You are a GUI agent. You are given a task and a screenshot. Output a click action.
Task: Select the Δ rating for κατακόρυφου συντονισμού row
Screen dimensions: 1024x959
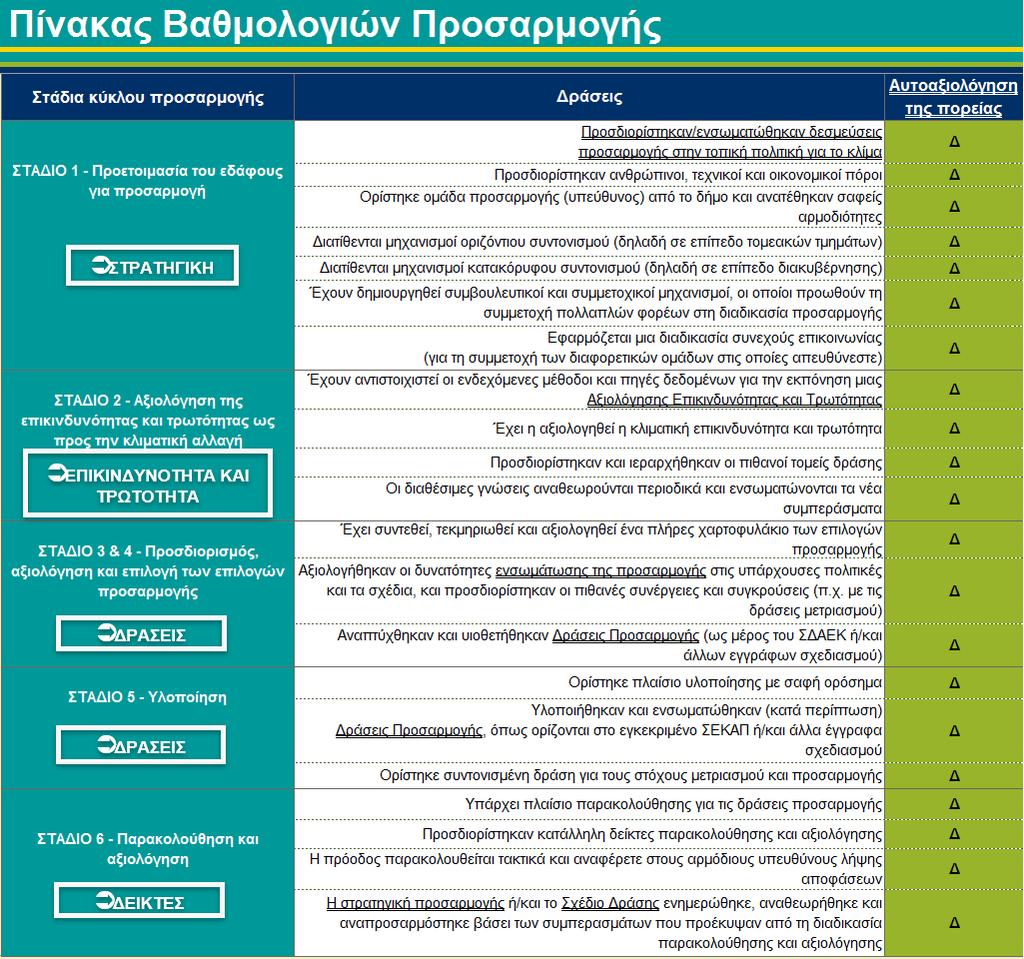pyautogui.click(x=954, y=268)
